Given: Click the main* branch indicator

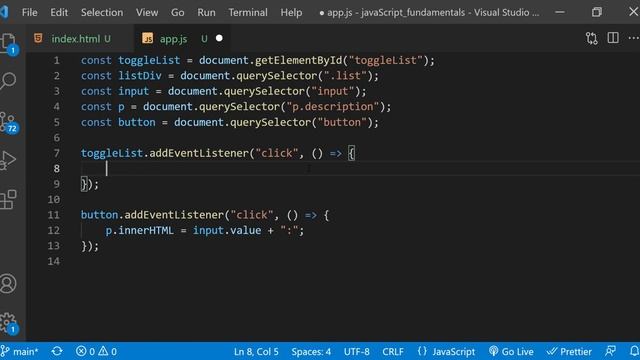Looking at the screenshot, I should click(x=20, y=351).
